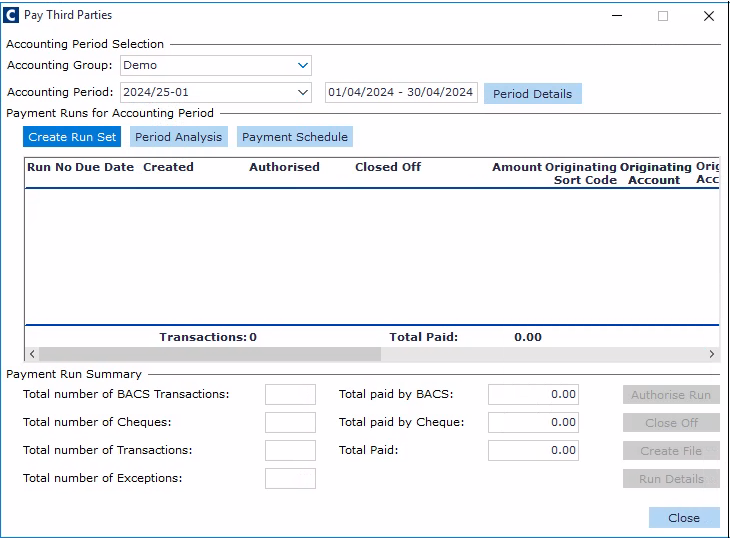Sort by Run No column header
Screen dimensions: 730x538
[x=48, y=167]
